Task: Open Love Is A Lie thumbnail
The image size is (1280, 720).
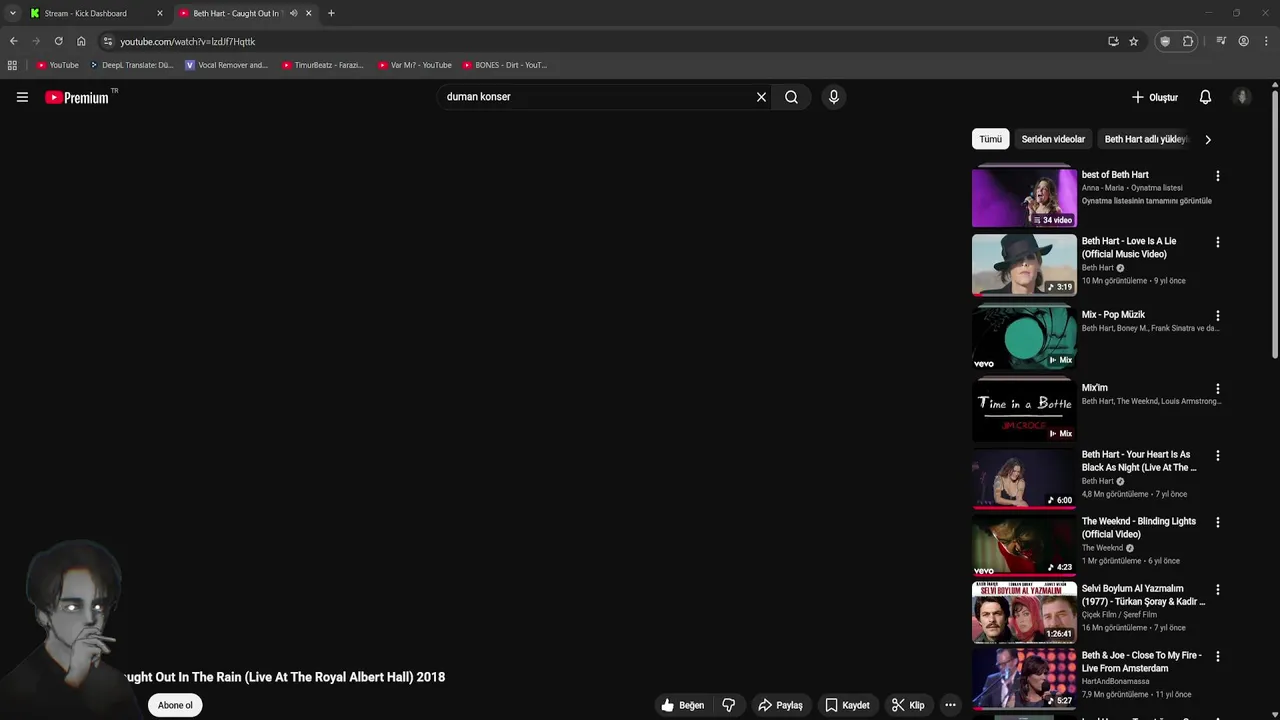Action: point(1024,264)
